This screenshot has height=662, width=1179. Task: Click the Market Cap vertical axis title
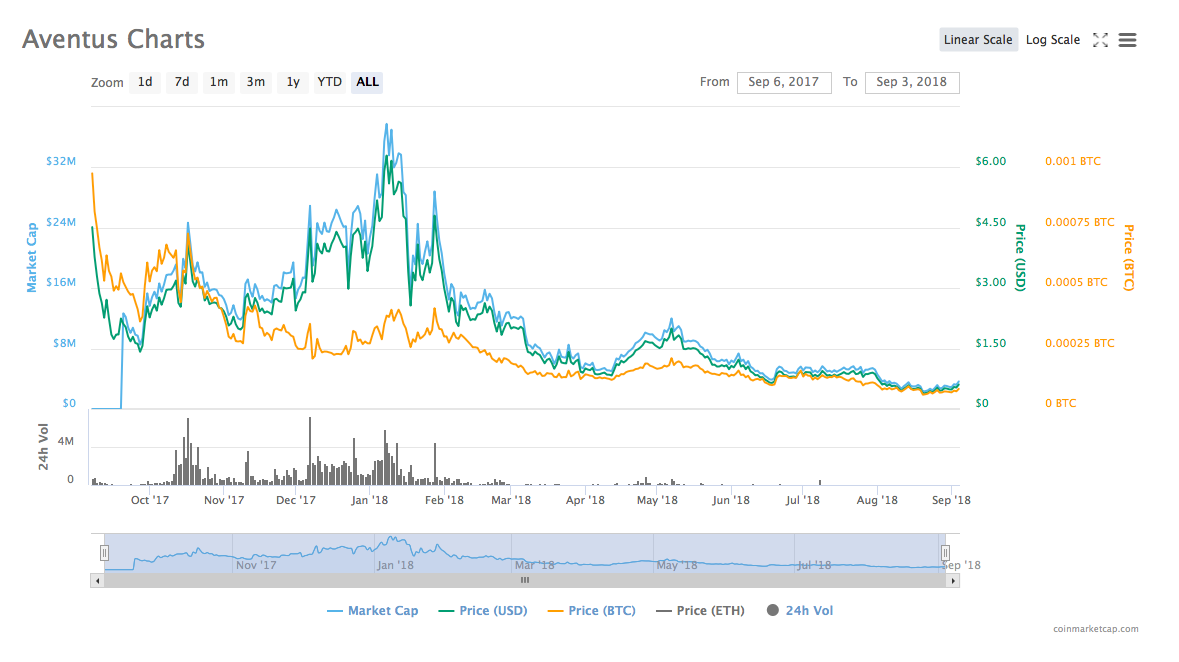coord(32,257)
